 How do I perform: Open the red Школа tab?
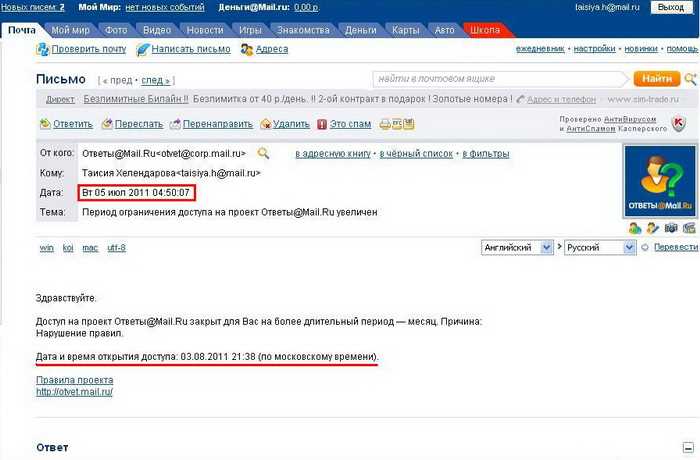[485, 30]
